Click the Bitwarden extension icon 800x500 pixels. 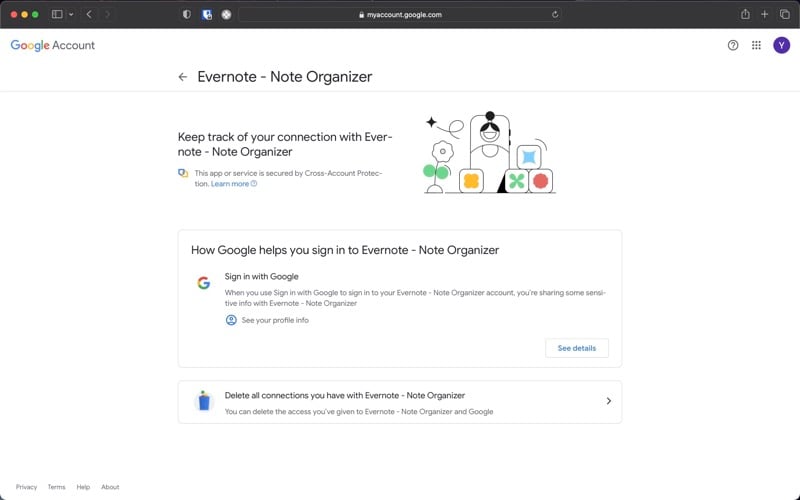tap(207, 14)
